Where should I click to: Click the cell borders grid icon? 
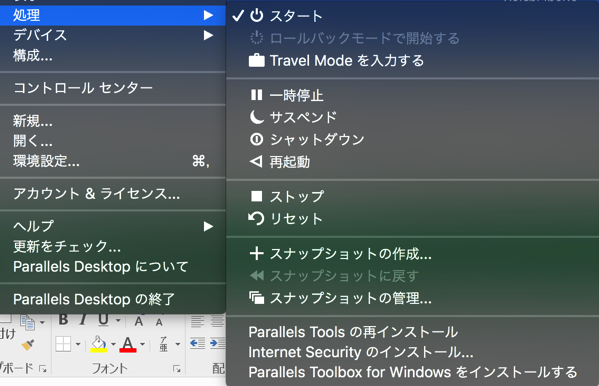click(63, 344)
